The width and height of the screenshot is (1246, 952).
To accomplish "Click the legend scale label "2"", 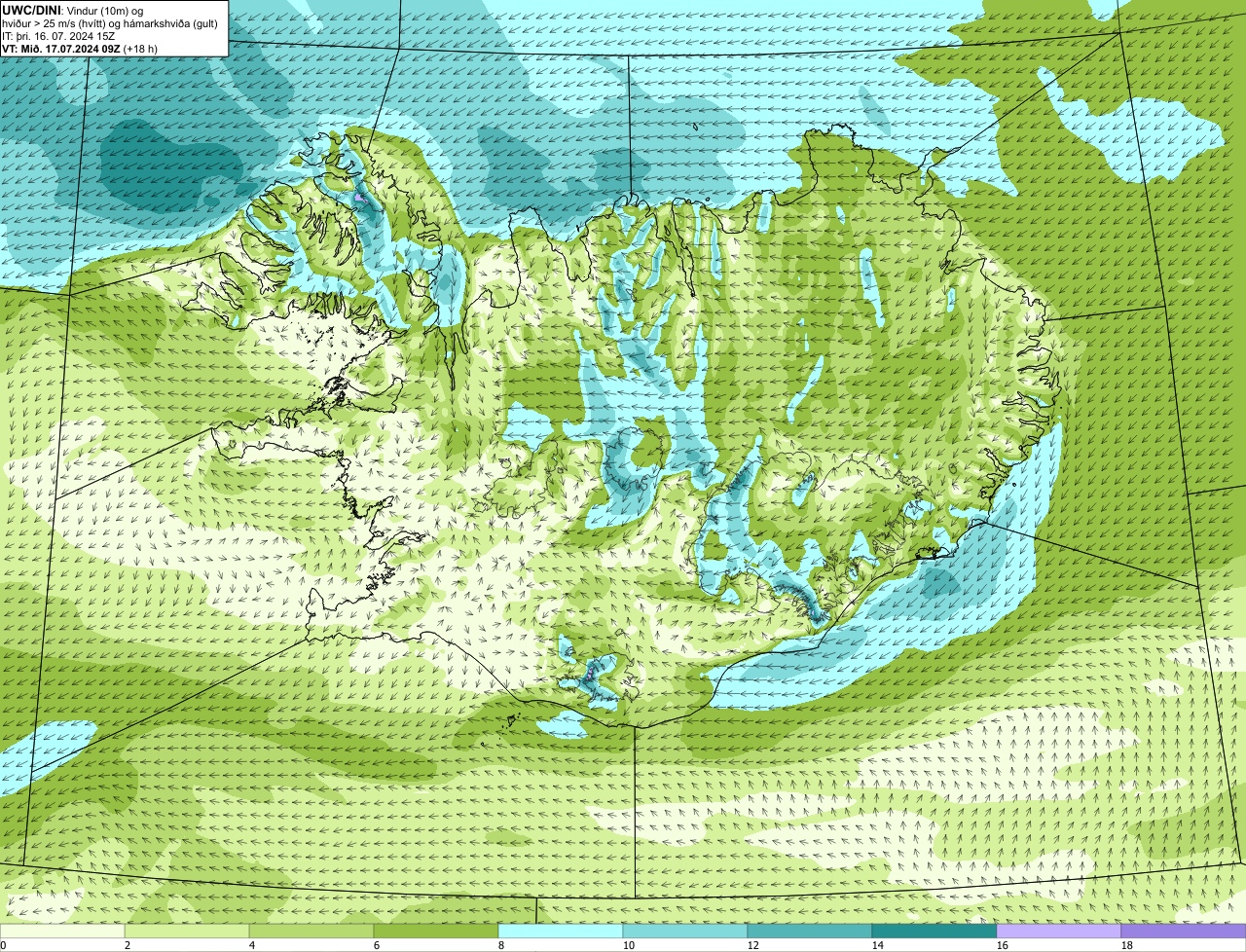I will (128, 945).
